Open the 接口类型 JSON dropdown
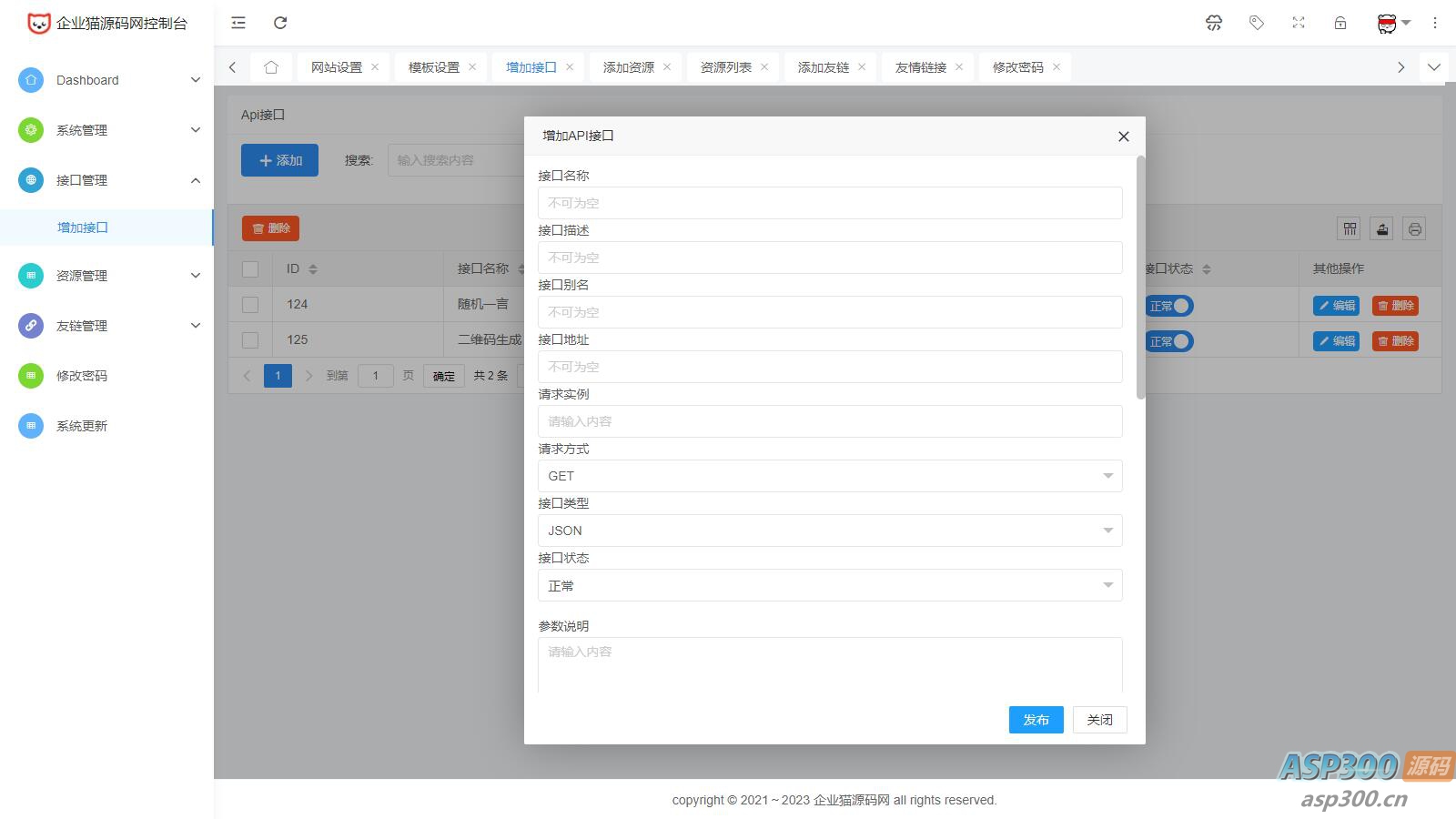 829,530
